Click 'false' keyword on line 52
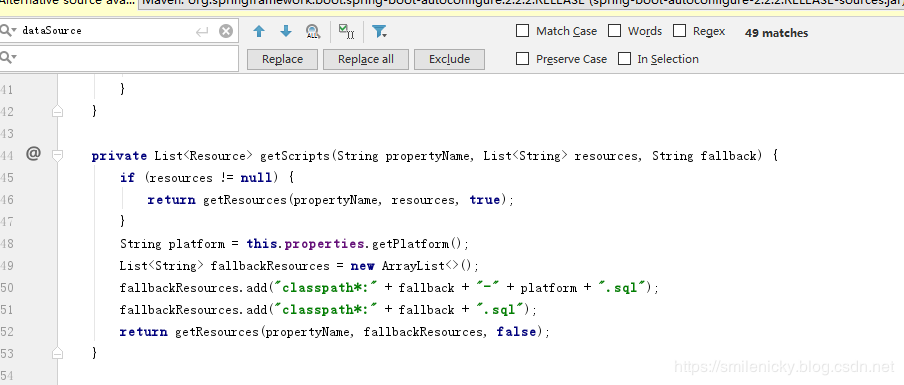The image size is (904, 385). 516,332
